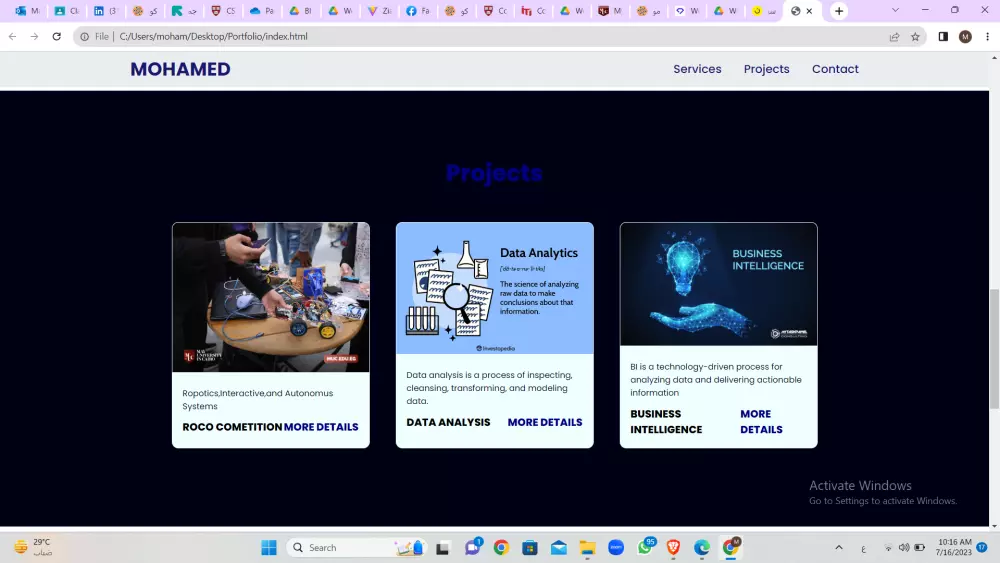Screen dimensions: 1000x563
Task: Go to Contact nav link
Action: coord(835,69)
